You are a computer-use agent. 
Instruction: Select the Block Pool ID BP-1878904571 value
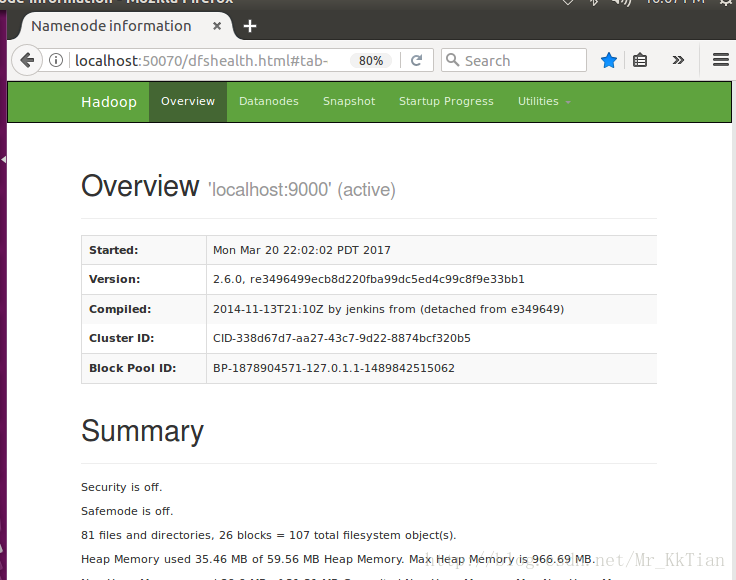point(334,368)
